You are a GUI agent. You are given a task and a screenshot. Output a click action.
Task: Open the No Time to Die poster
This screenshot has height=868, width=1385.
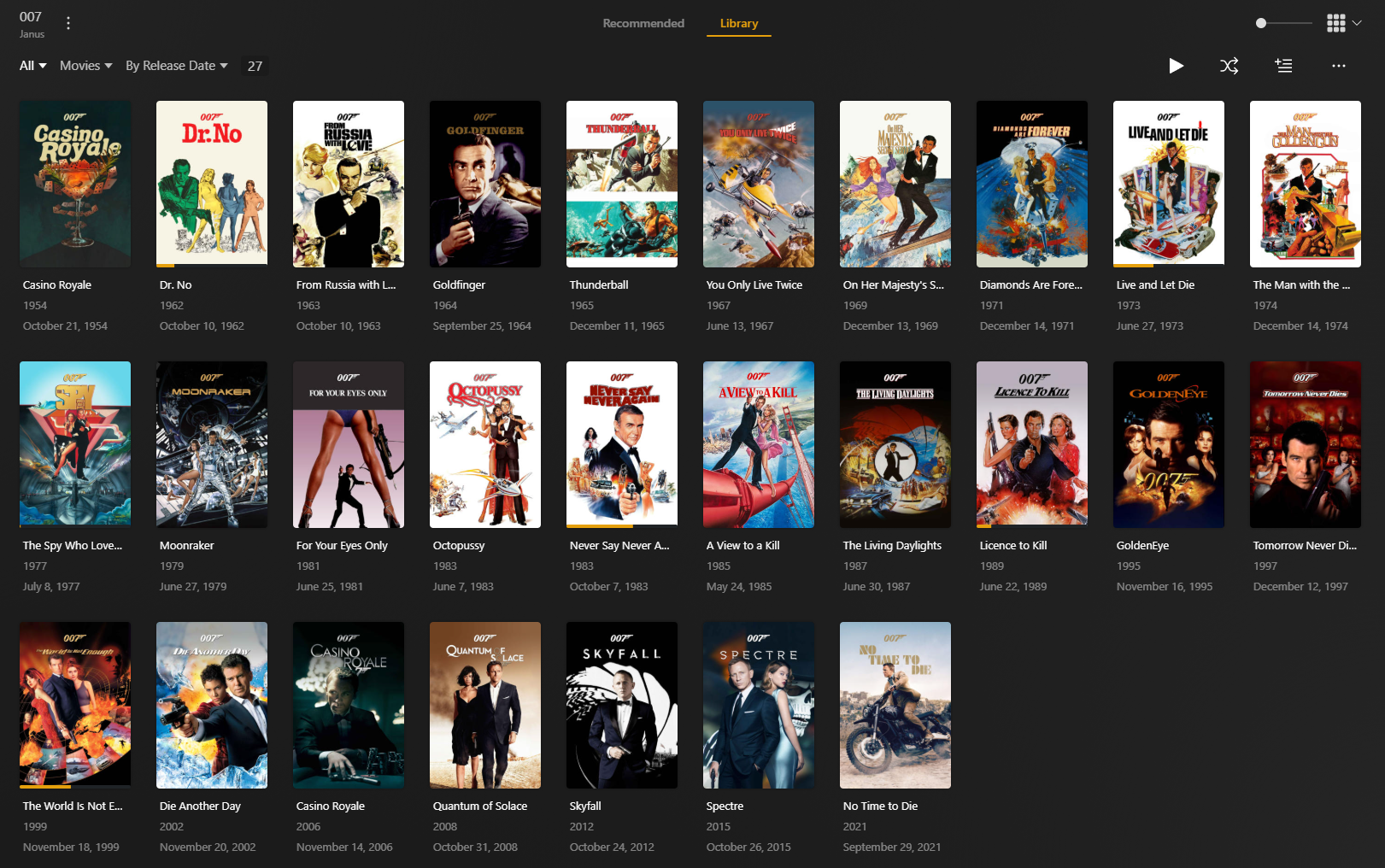pos(895,705)
